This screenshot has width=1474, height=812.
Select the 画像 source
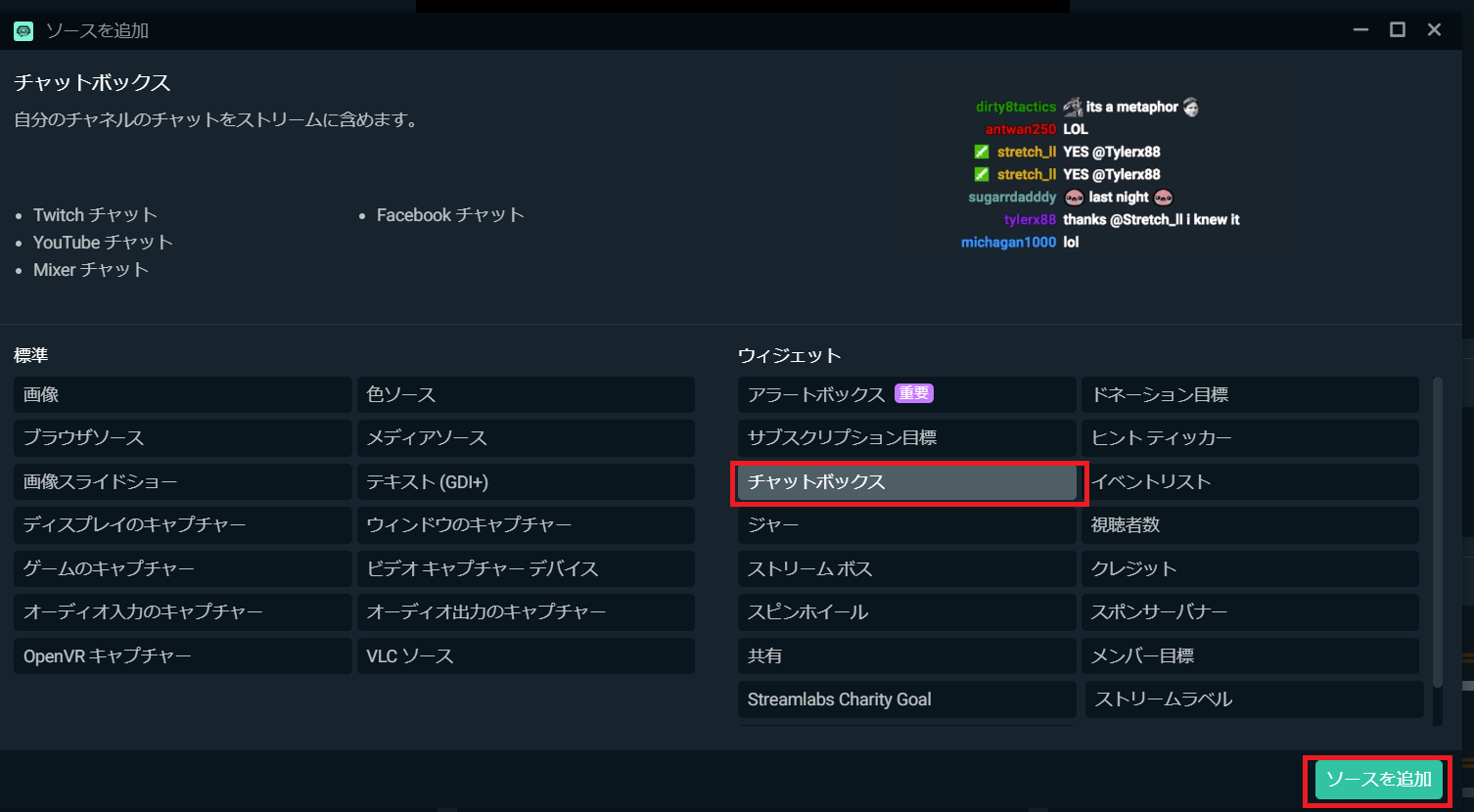point(183,394)
